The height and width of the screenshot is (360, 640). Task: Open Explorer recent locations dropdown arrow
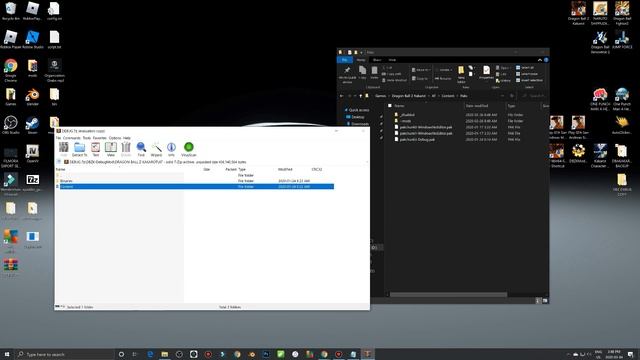(355, 96)
